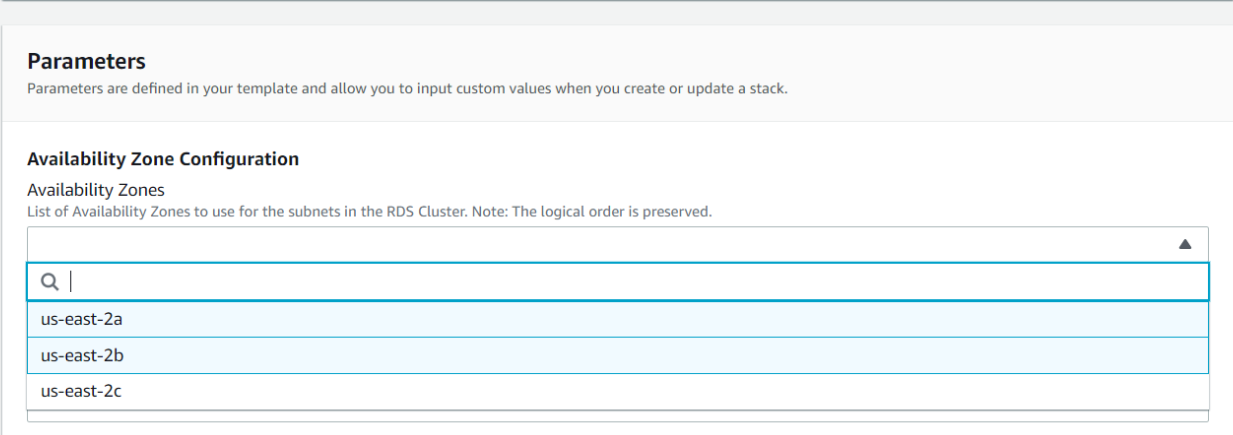The image size is (1233, 435).
Task: Pick the us-east-2c availability zone
Action: (x=618, y=391)
